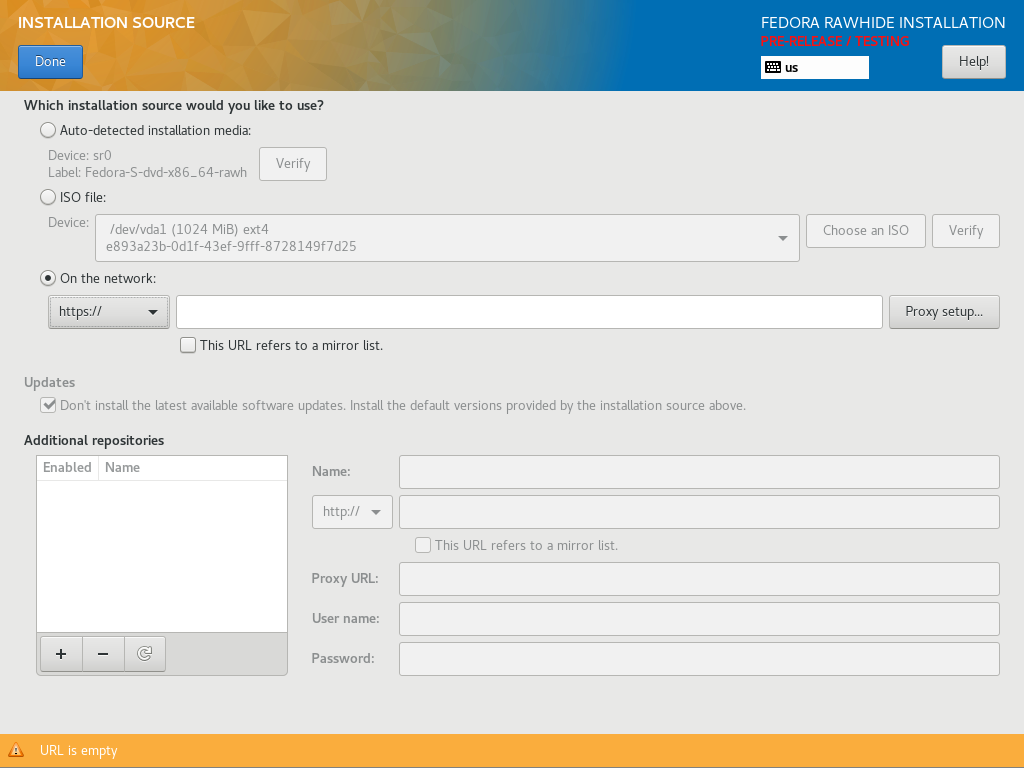This screenshot has width=1024, height=768.
Task: Click Verify button next to Choose an ISO
Action: [x=965, y=231]
